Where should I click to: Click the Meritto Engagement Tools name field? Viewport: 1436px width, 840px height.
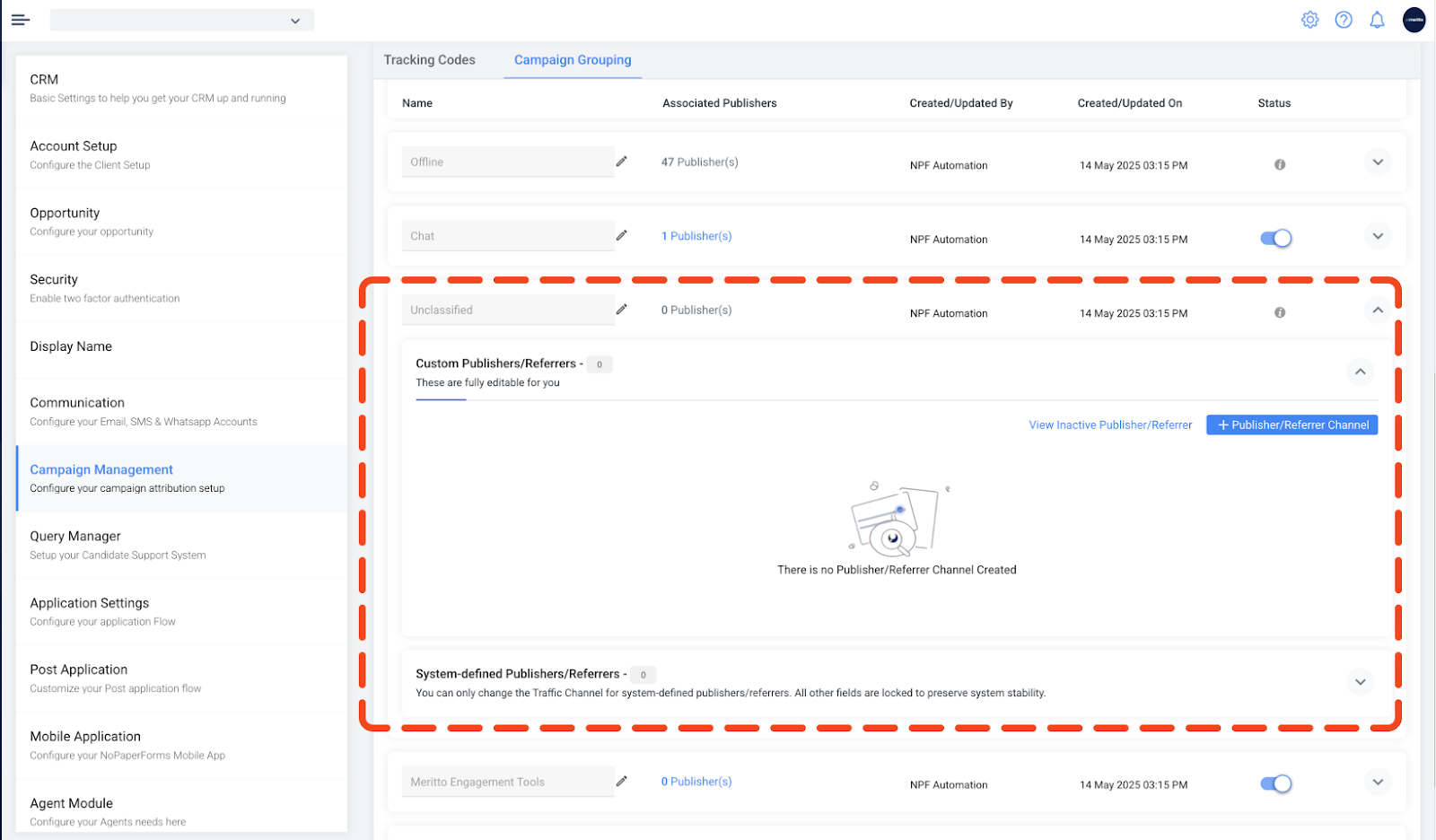(507, 782)
